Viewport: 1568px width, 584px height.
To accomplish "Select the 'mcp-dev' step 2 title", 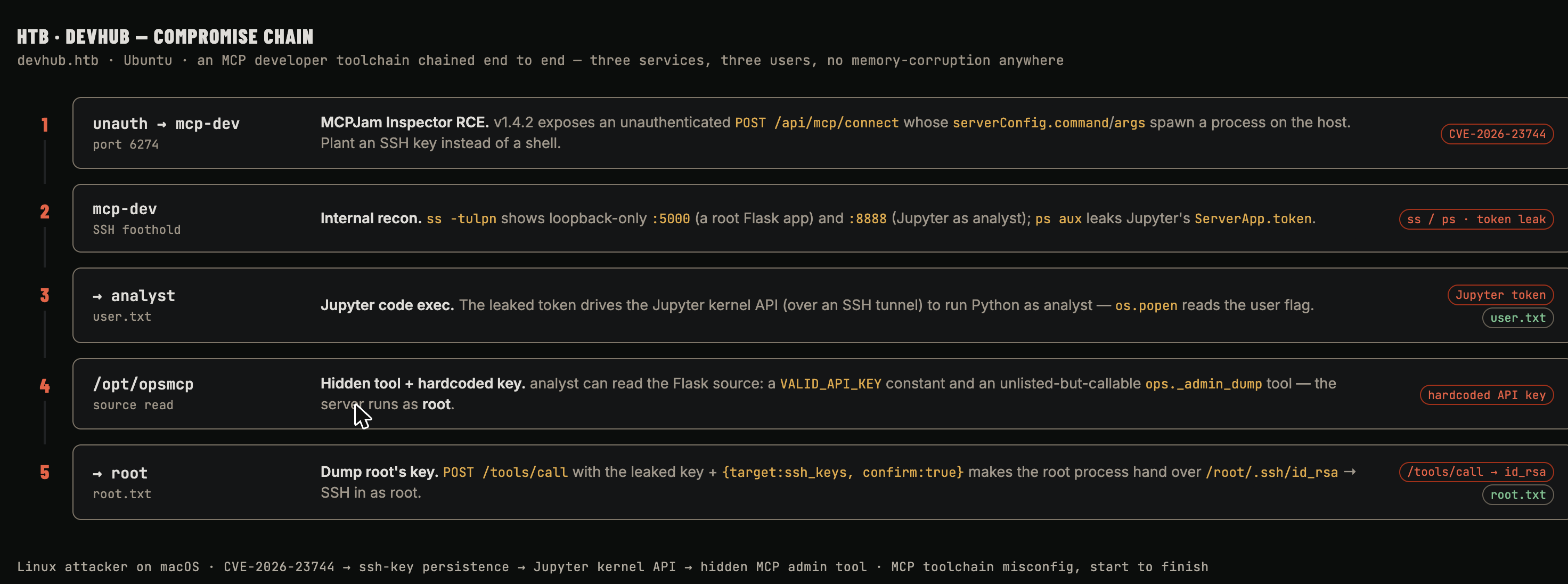I will [125, 210].
